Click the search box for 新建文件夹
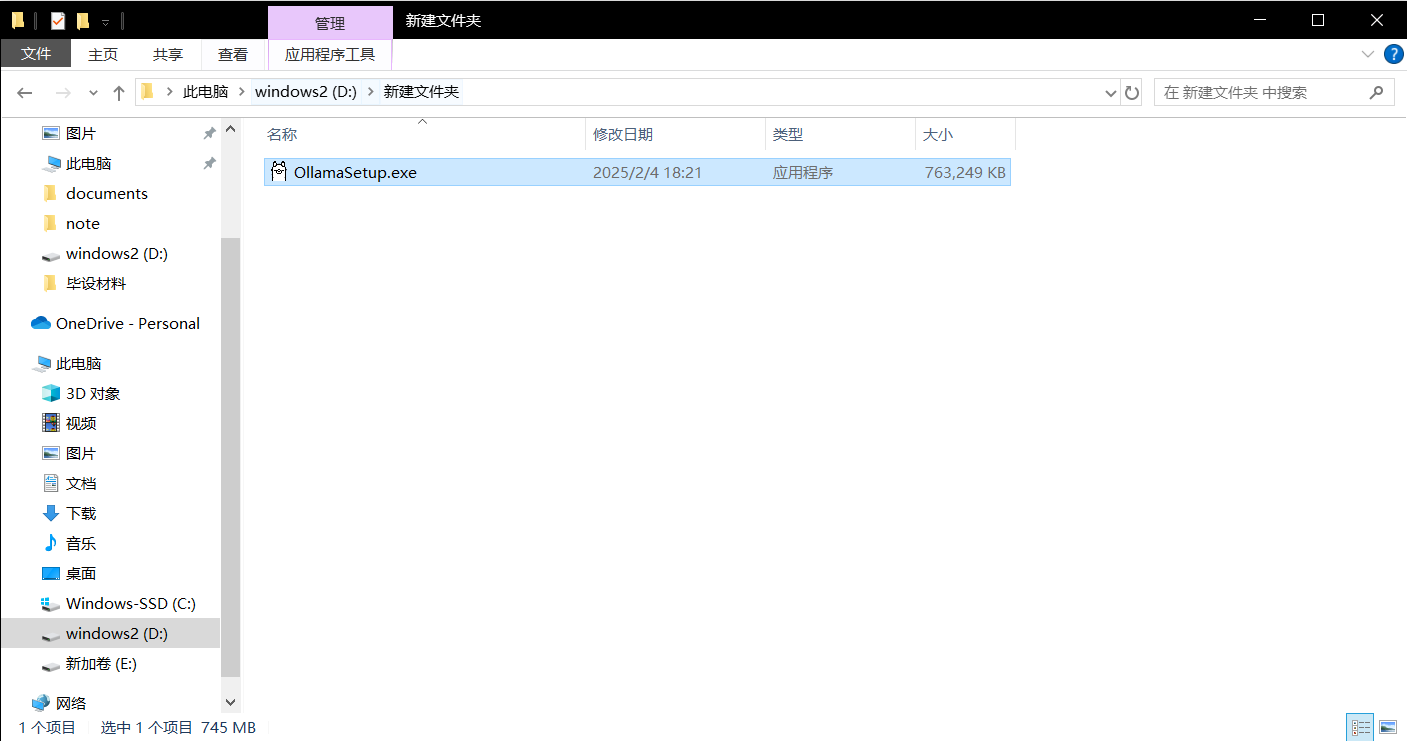 (x=1260, y=92)
